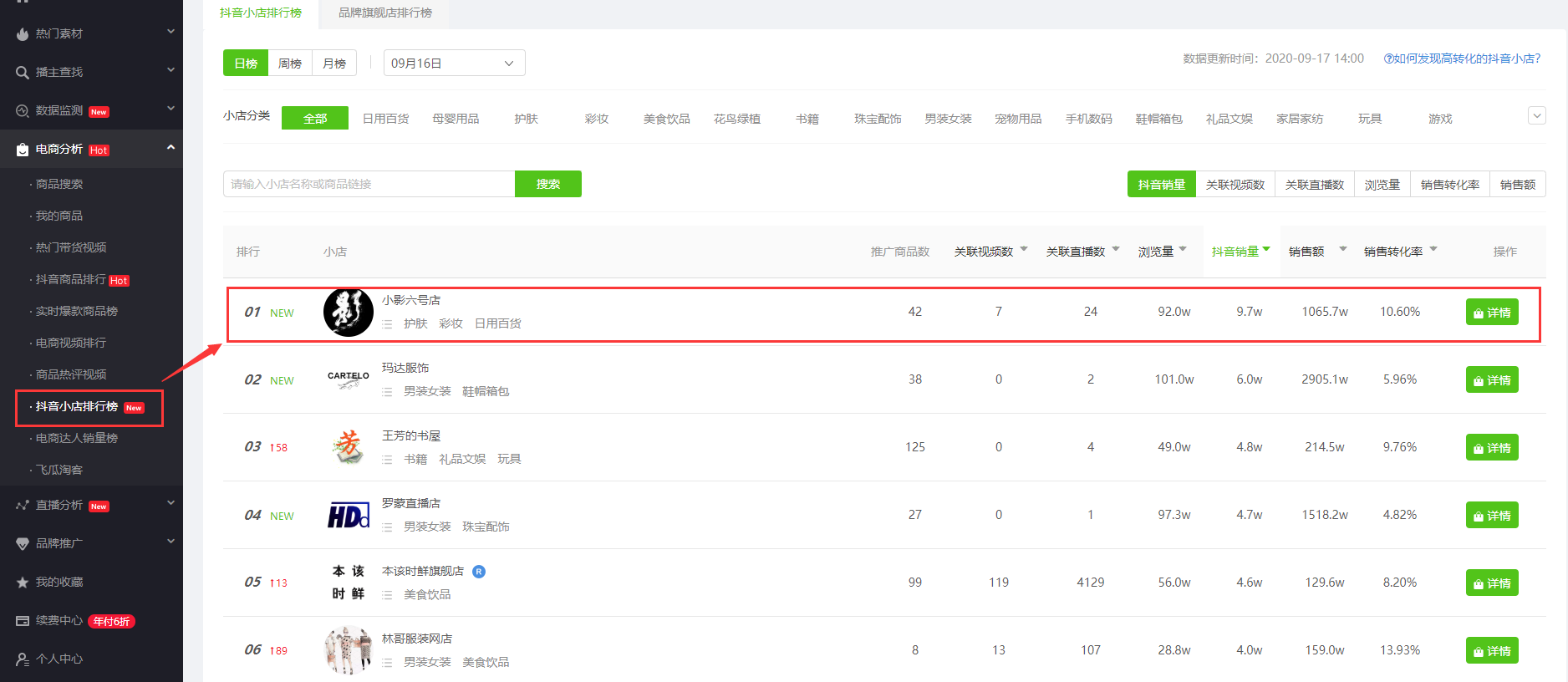The width and height of the screenshot is (1568, 682).
Task: Click the 续费中心 card icon
Action: click(x=23, y=621)
